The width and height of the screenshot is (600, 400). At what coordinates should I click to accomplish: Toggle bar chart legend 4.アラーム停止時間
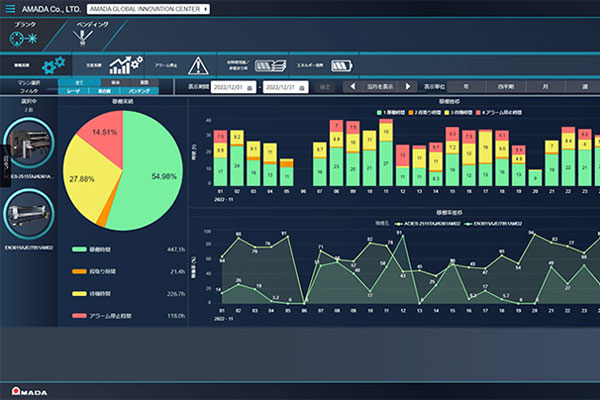(499, 113)
